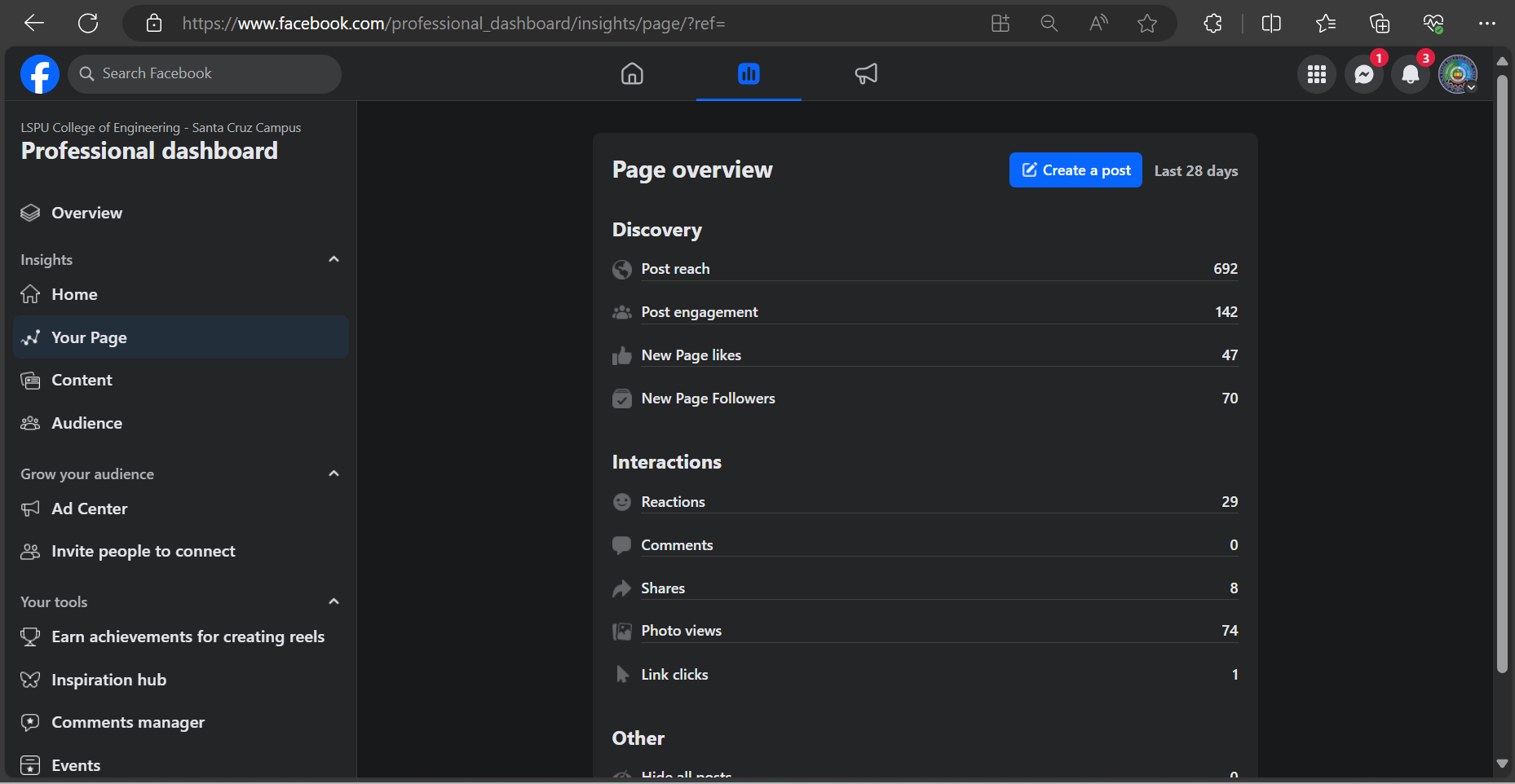Switch to the Insights dashboard tab

coord(749,74)
